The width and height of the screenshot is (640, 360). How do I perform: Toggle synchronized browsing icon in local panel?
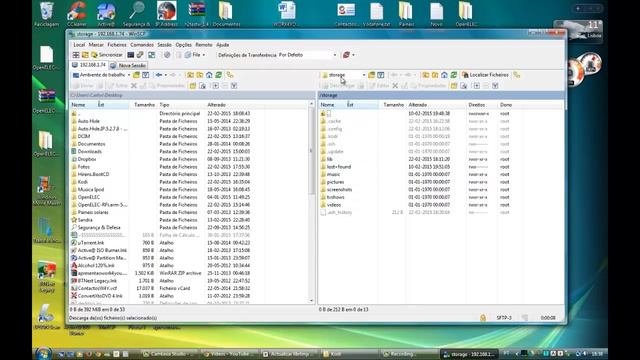[x=230, y=75]
